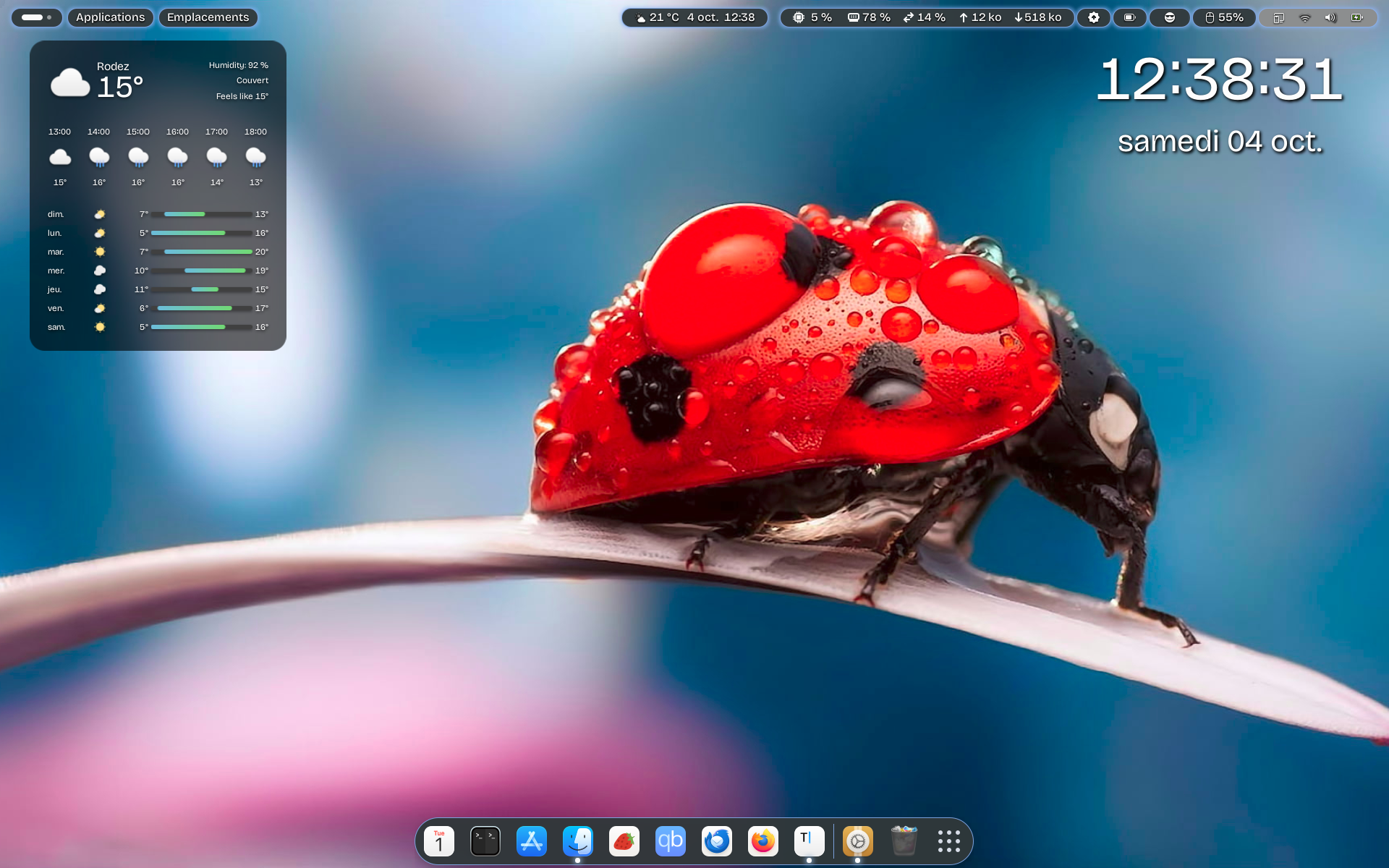Open qBittorrent from the dock

tap(671, 841)
